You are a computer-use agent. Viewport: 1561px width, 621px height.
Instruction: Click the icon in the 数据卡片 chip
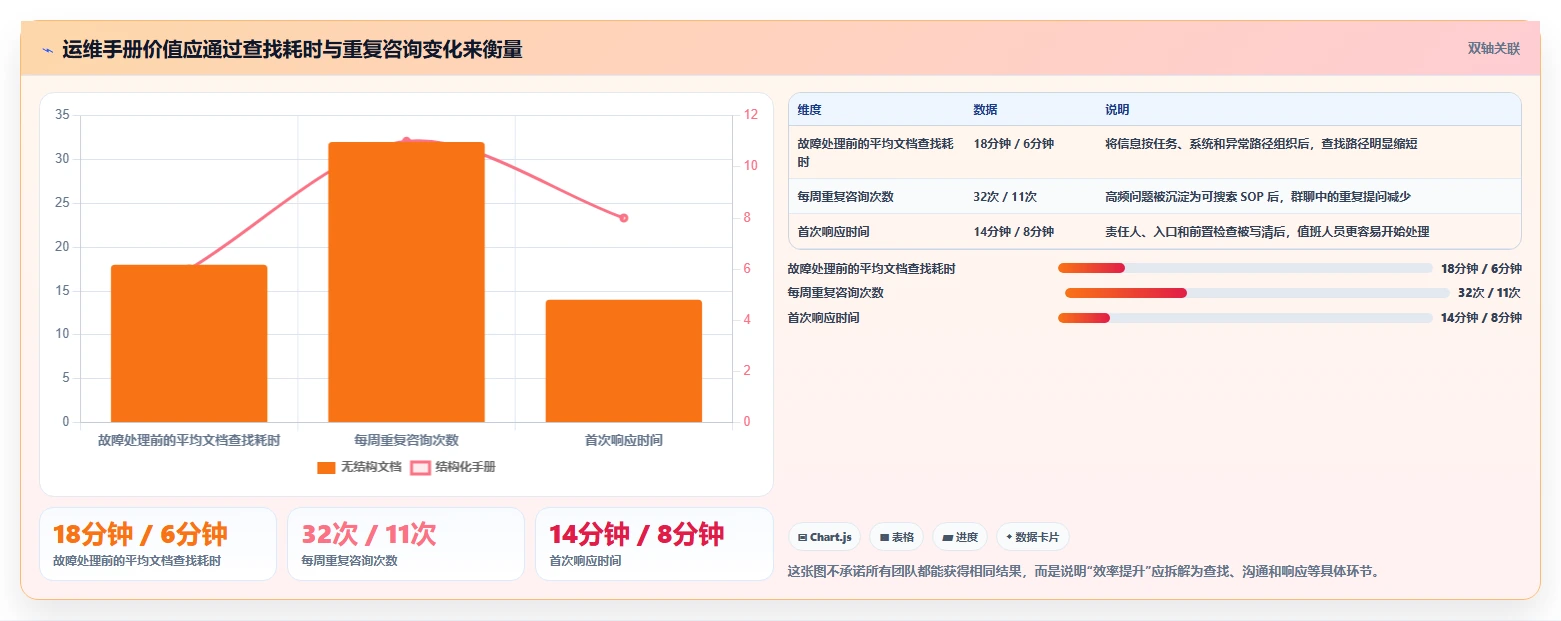click(x=1009, y=538)
